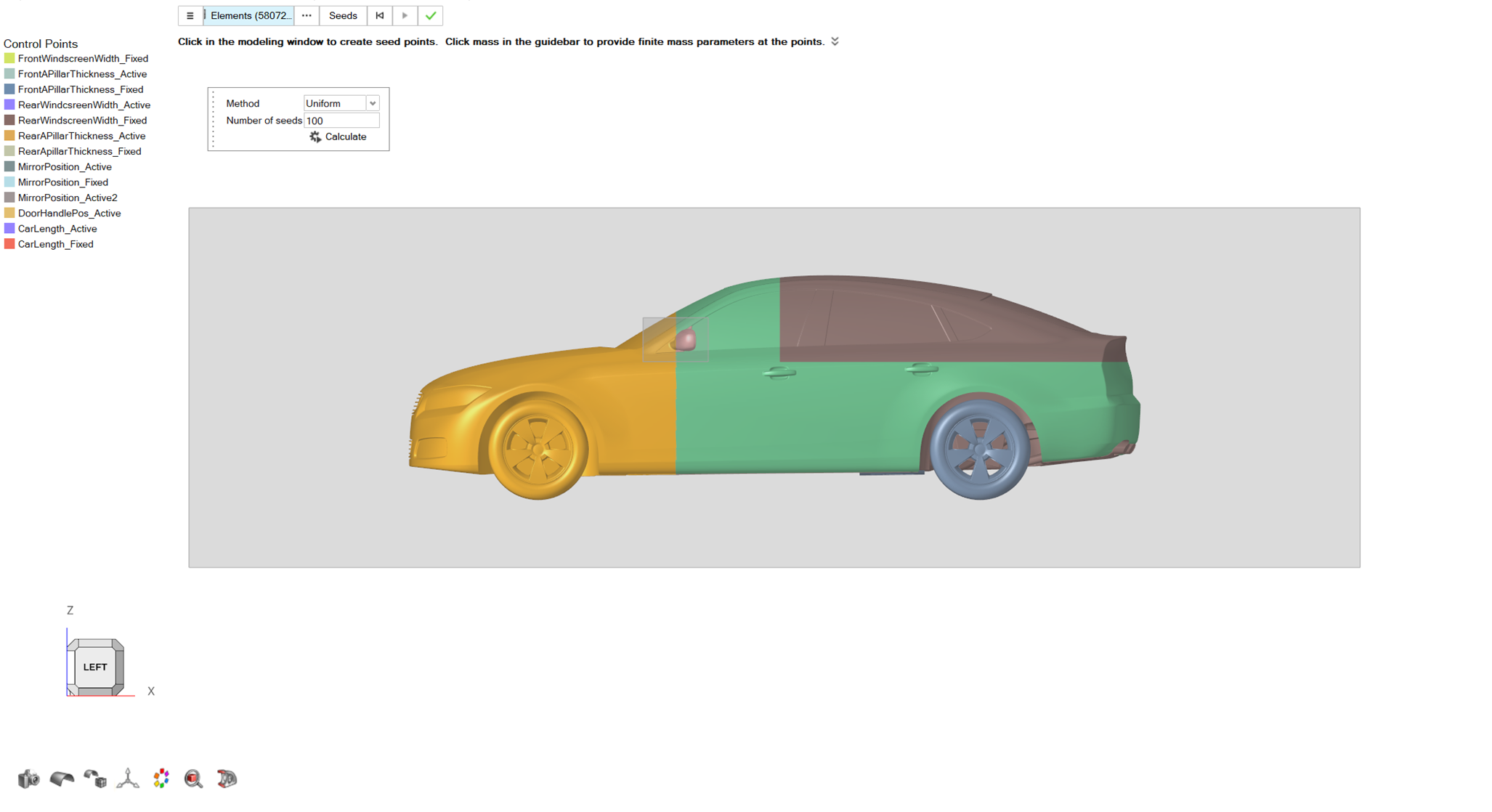The image size is (1492, 812).
Task: Click the curved surface display icon
Action: tap(62, 779)
